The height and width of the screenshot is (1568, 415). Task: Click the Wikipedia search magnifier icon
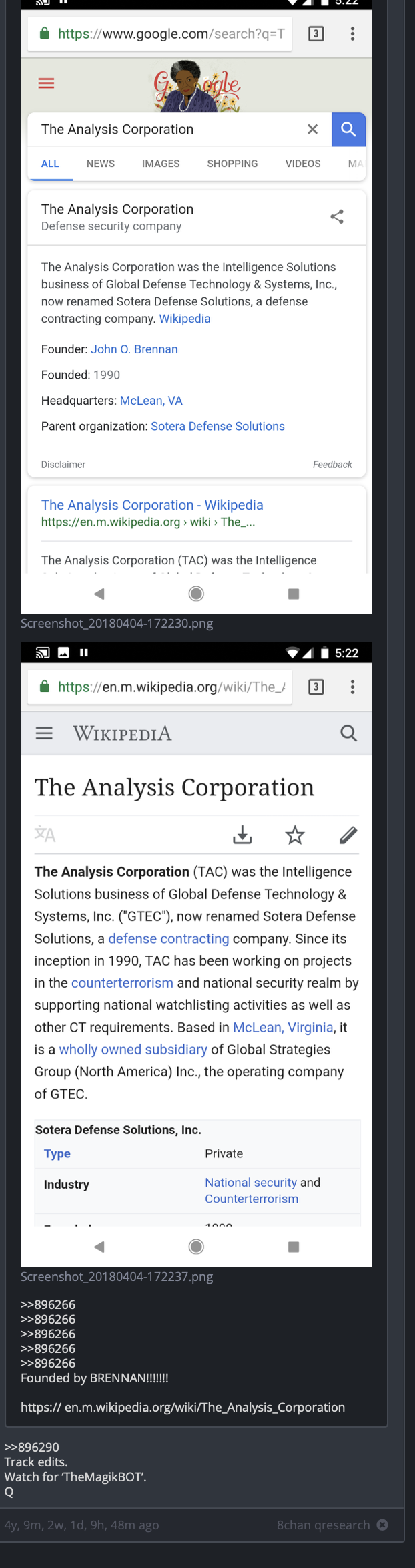348,733
